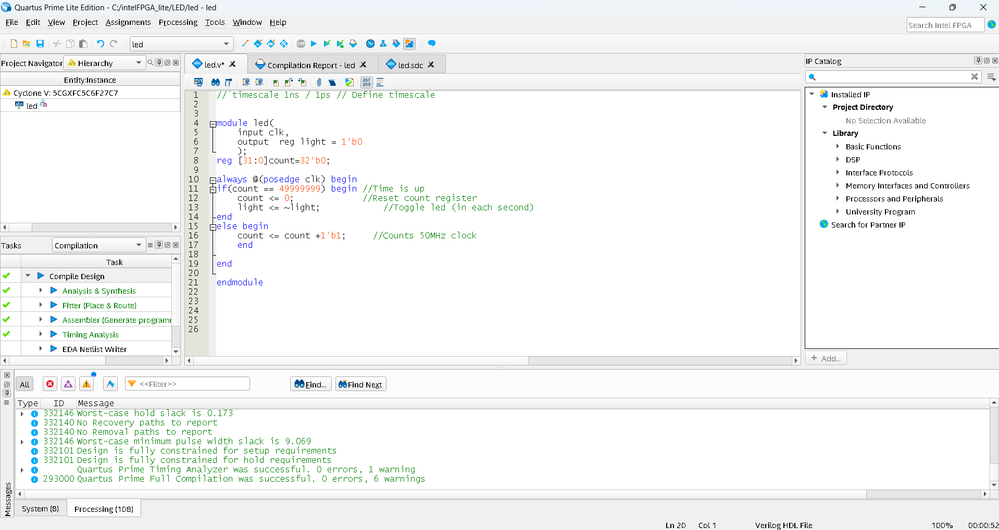Expand the Analysis & Synthesis task
999x530 pixels.
[x=41, y=291]
